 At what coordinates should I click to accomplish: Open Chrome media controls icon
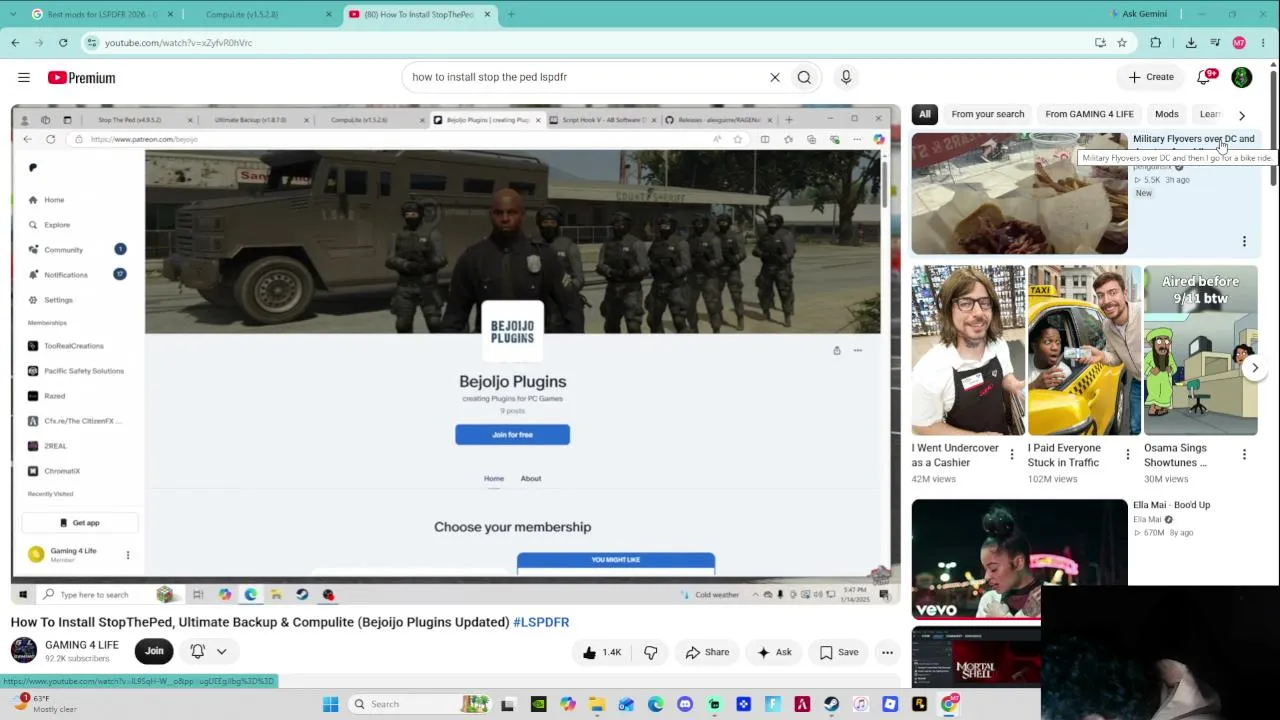1215,43
